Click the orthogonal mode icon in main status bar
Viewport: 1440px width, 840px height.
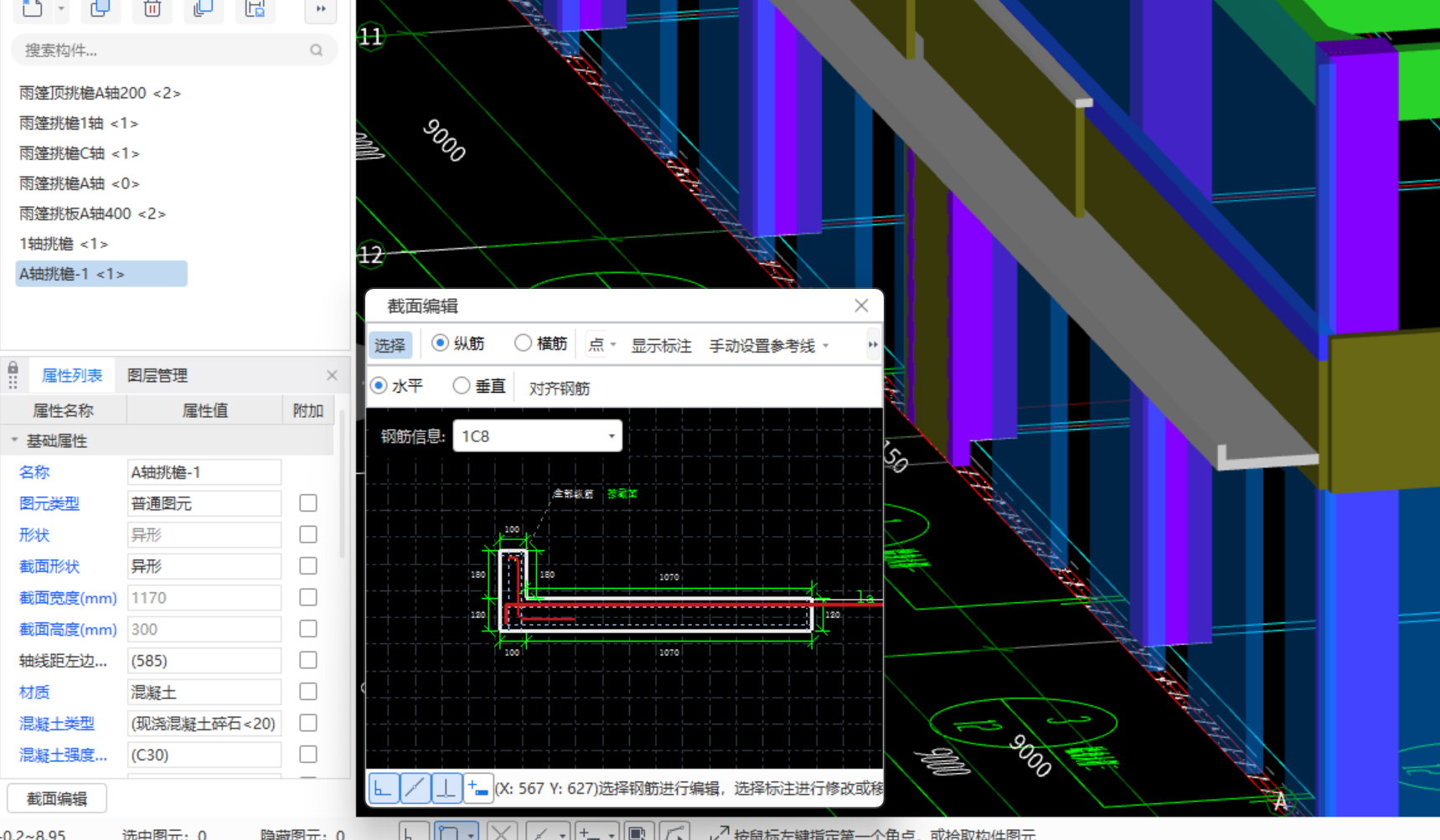pos(415,832)
